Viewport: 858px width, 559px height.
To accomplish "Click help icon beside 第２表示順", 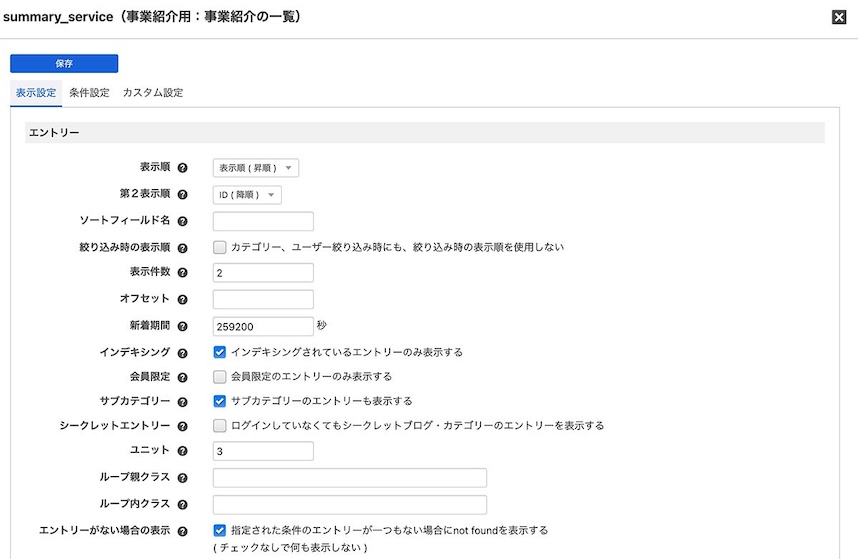I will coord(182,195).
